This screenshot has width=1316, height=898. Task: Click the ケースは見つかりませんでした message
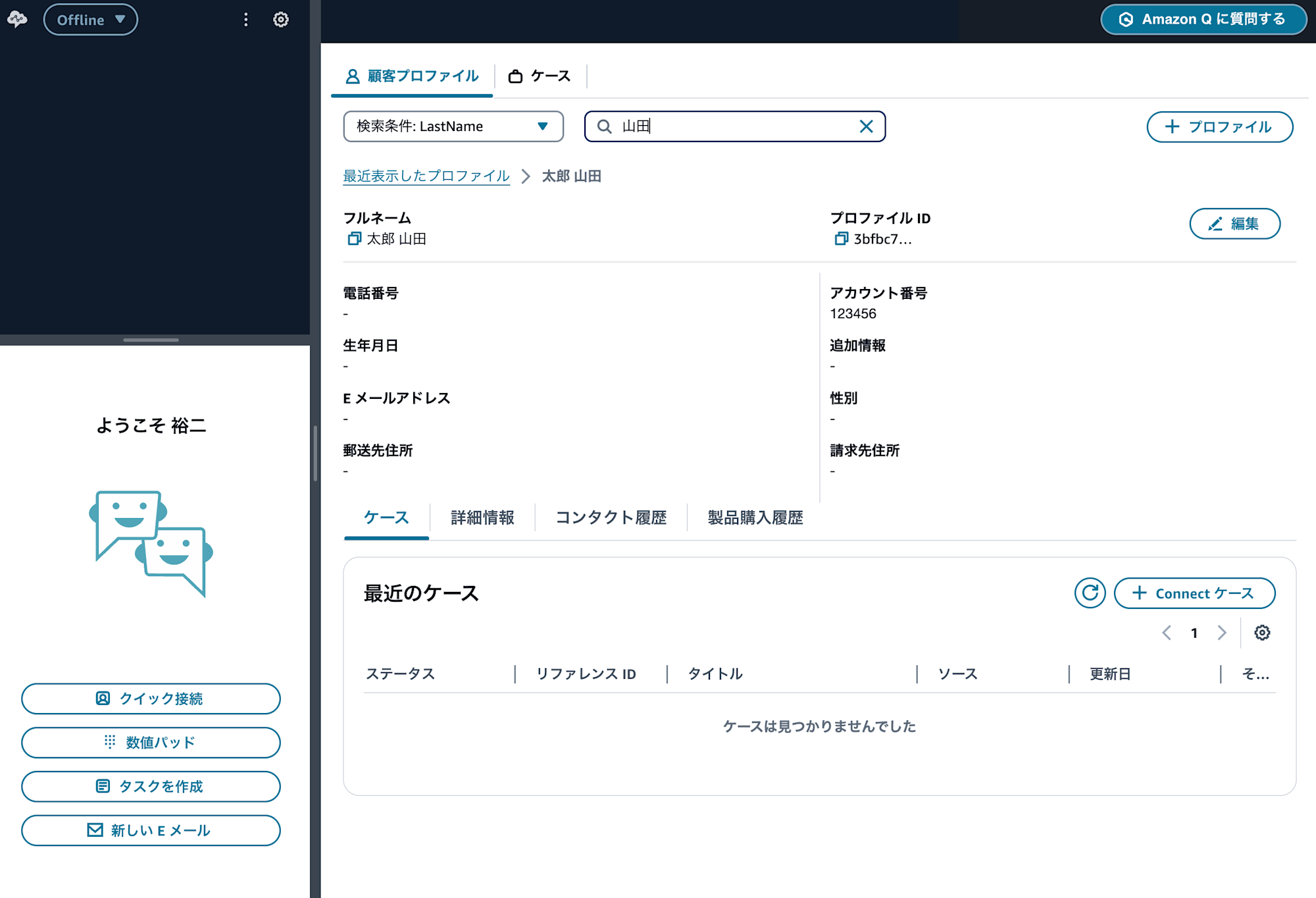tap(819, 726)
